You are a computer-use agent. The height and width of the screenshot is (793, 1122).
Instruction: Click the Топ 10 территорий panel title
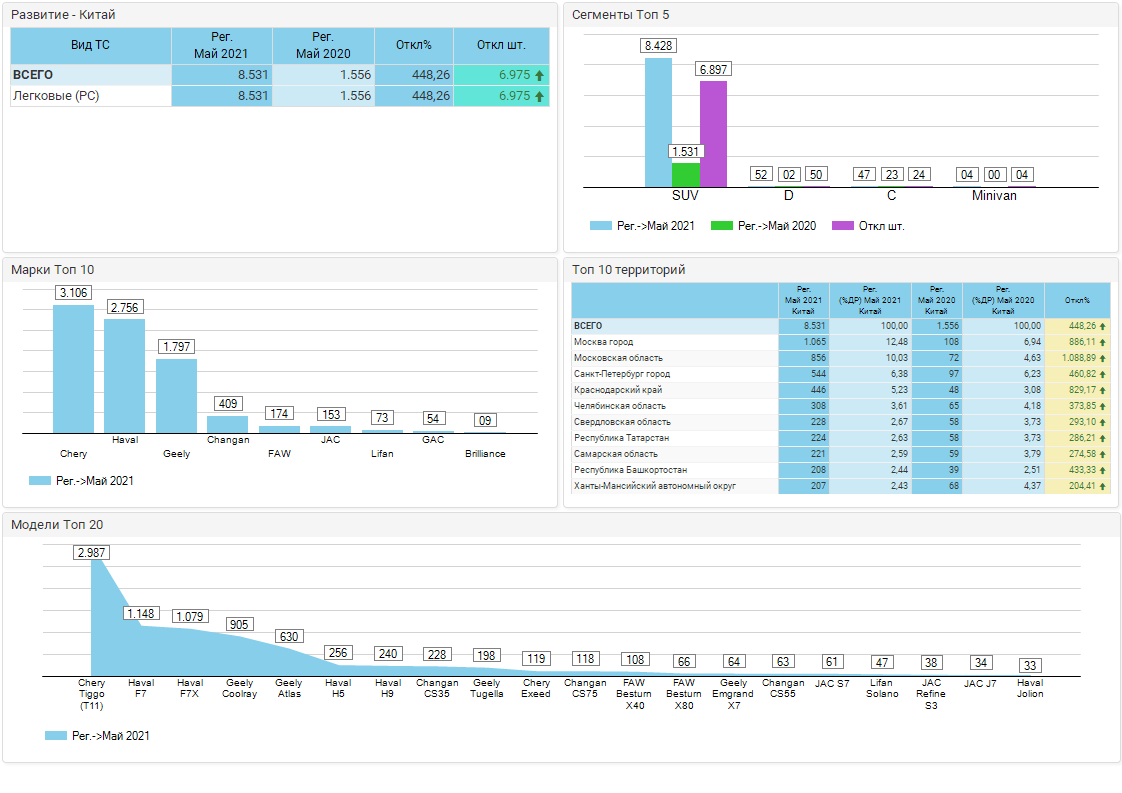(x=628, y=270)
